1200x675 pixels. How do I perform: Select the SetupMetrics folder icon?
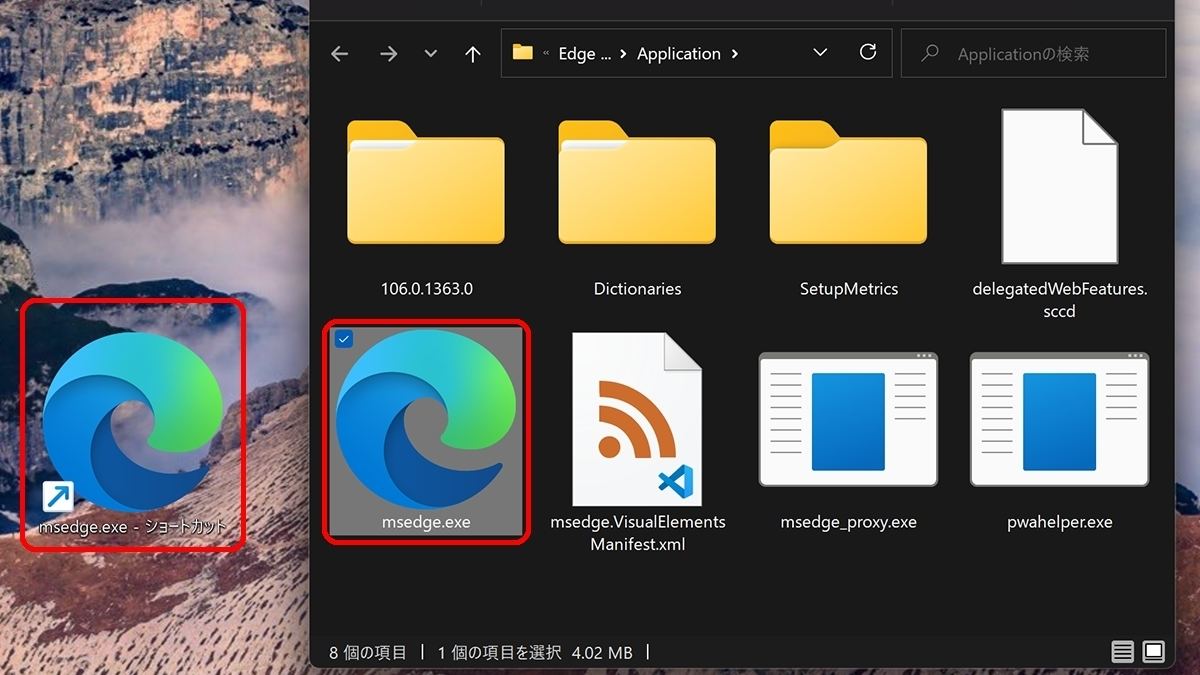848,182
